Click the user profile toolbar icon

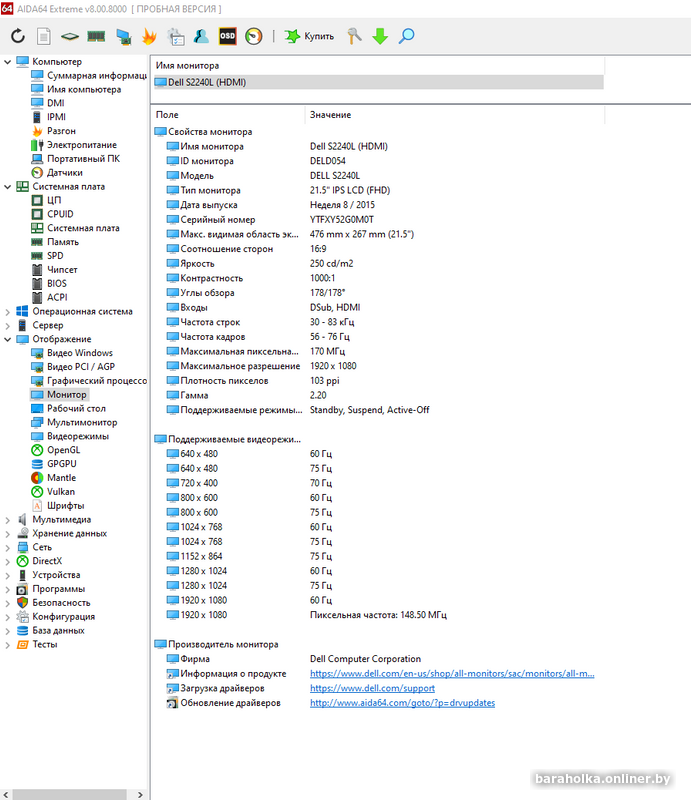(x=201, y=36)
